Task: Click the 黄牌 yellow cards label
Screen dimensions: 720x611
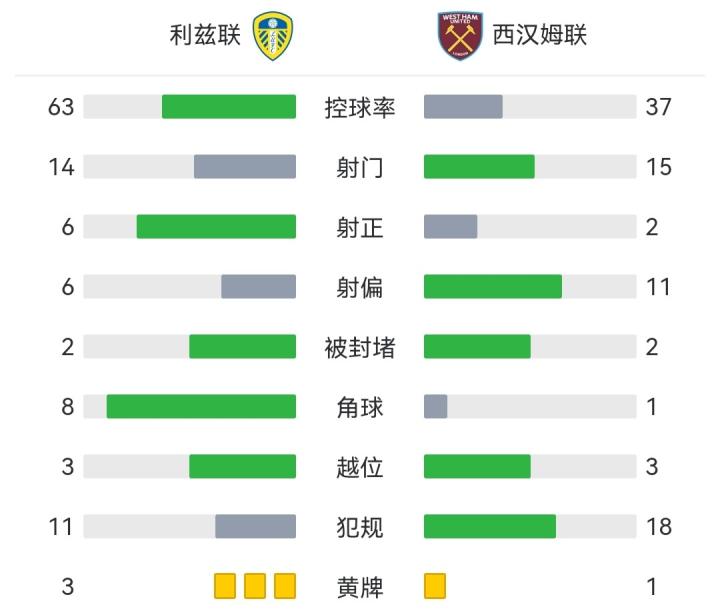Action: point(360,586)
